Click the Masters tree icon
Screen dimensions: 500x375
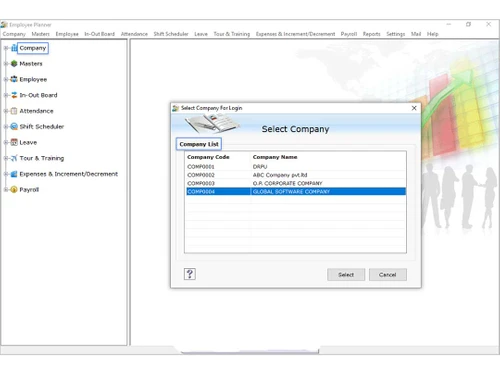(14, 64)
